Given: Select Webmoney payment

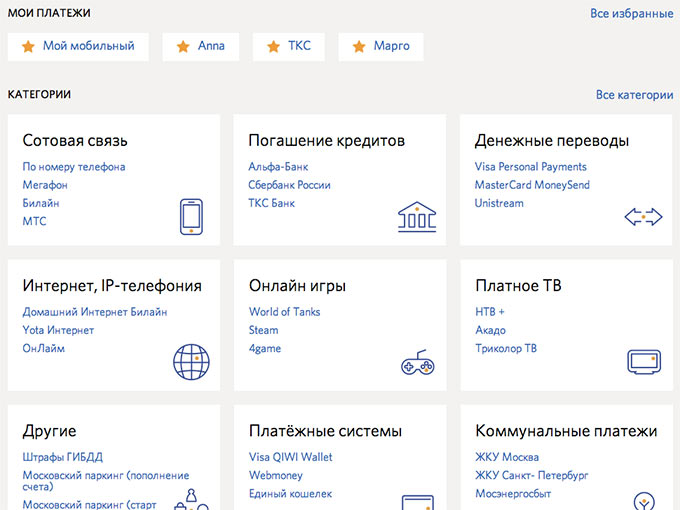Looking at the screenshot, I should [x=276, y=475].
